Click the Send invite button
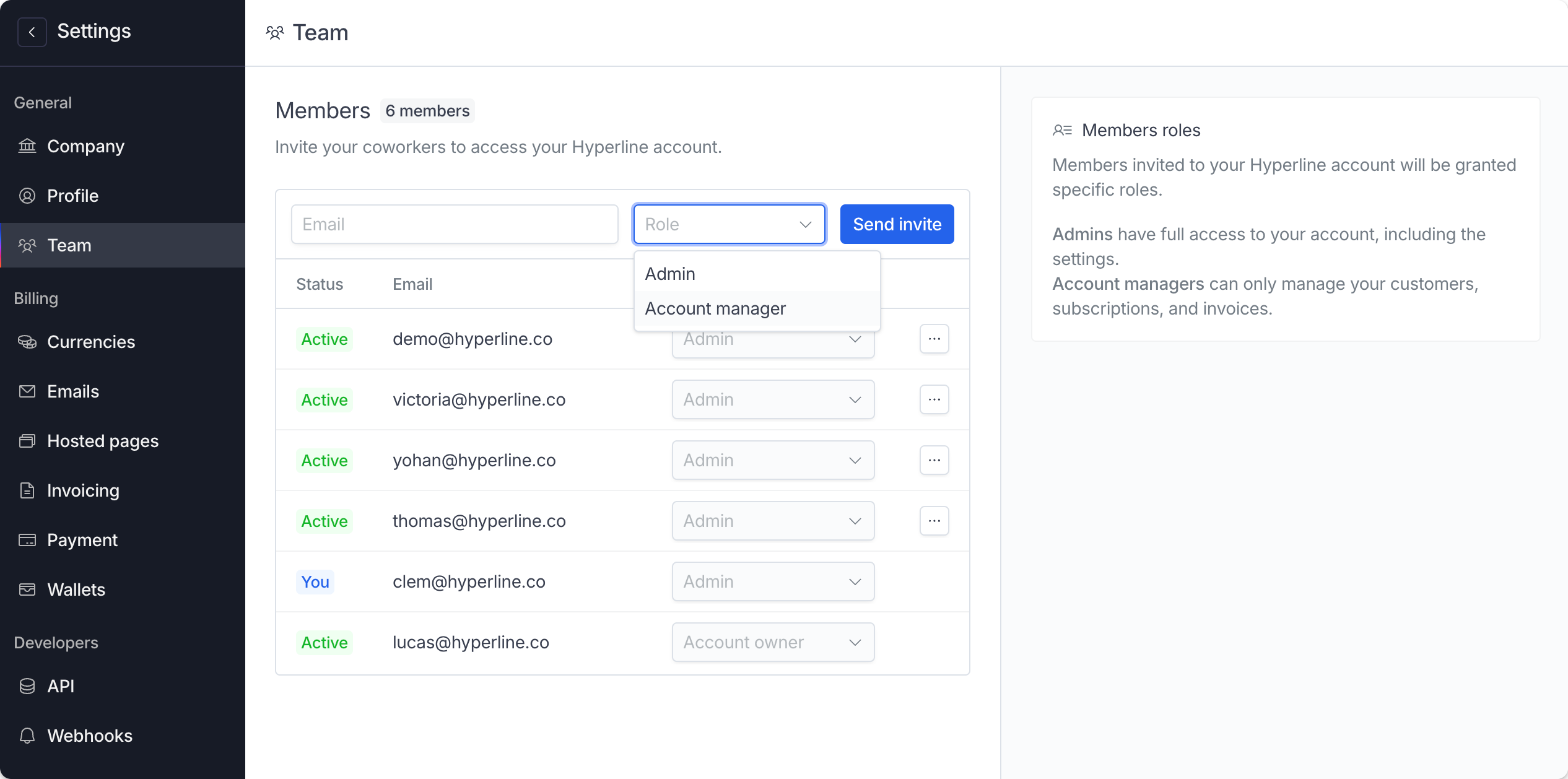Screen dimensions: 1568x779 [x=897, y=224]
